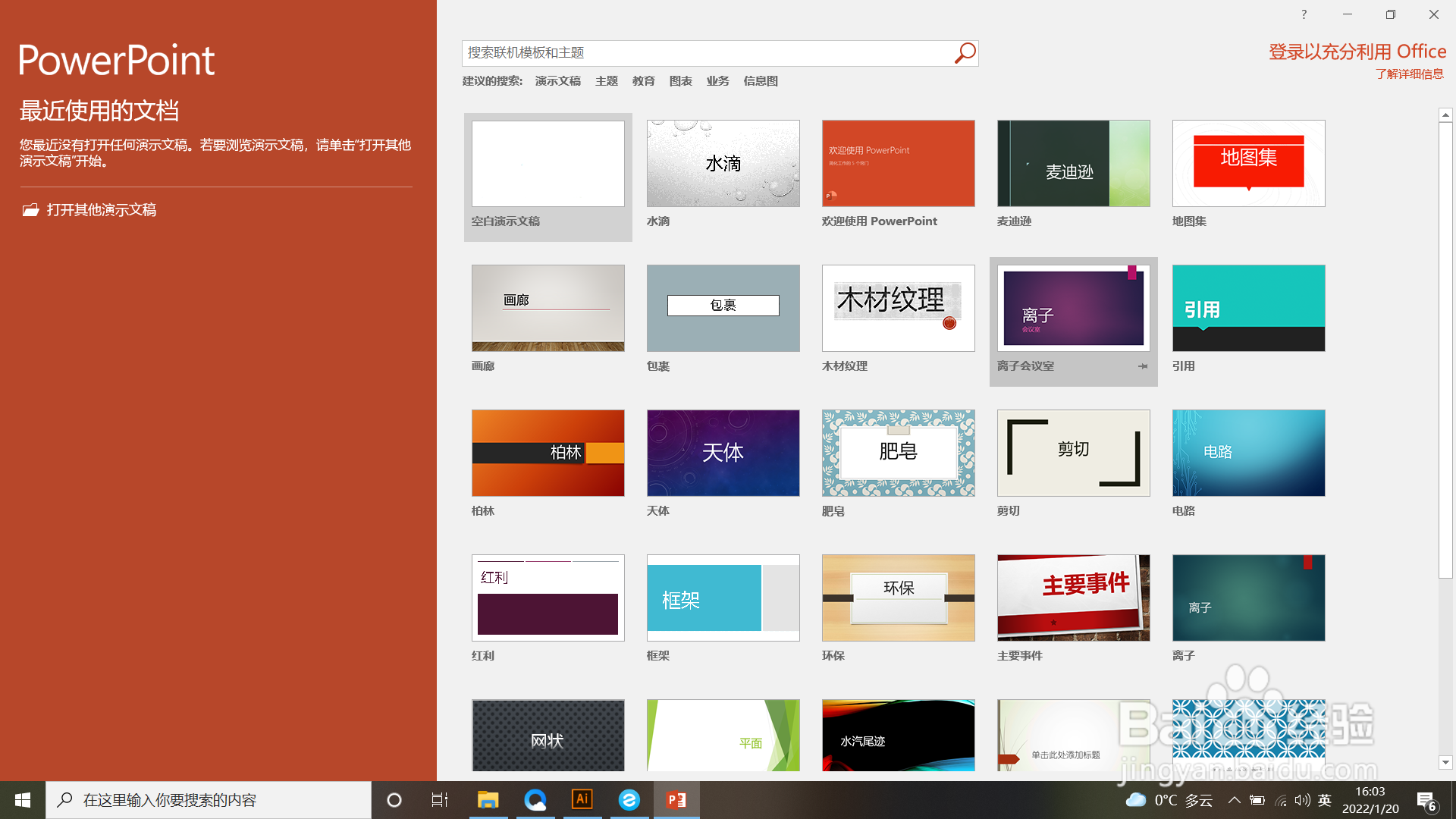The width and height of the screenshot is (1456, 819).
Task: Choose the teal 离子 template thumbnail
Action: 1249,598
